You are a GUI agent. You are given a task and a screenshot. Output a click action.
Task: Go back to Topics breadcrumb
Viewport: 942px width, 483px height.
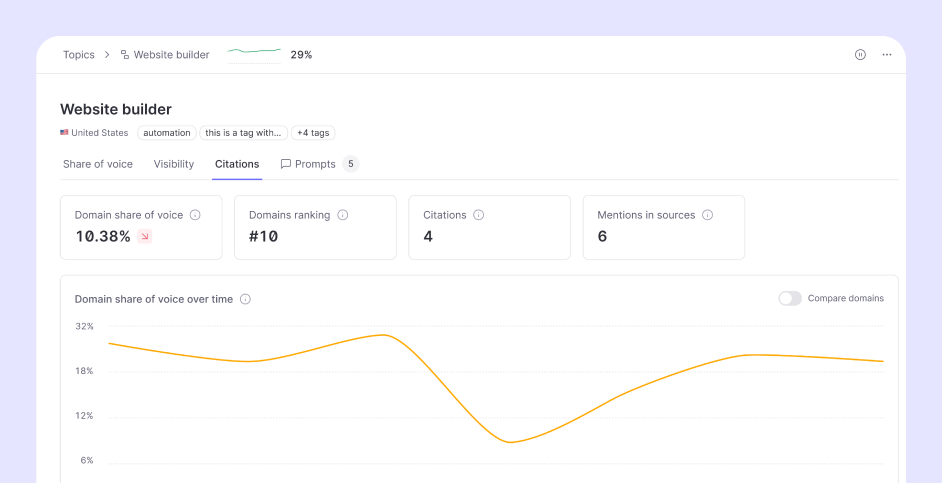[x=79, y=55]
